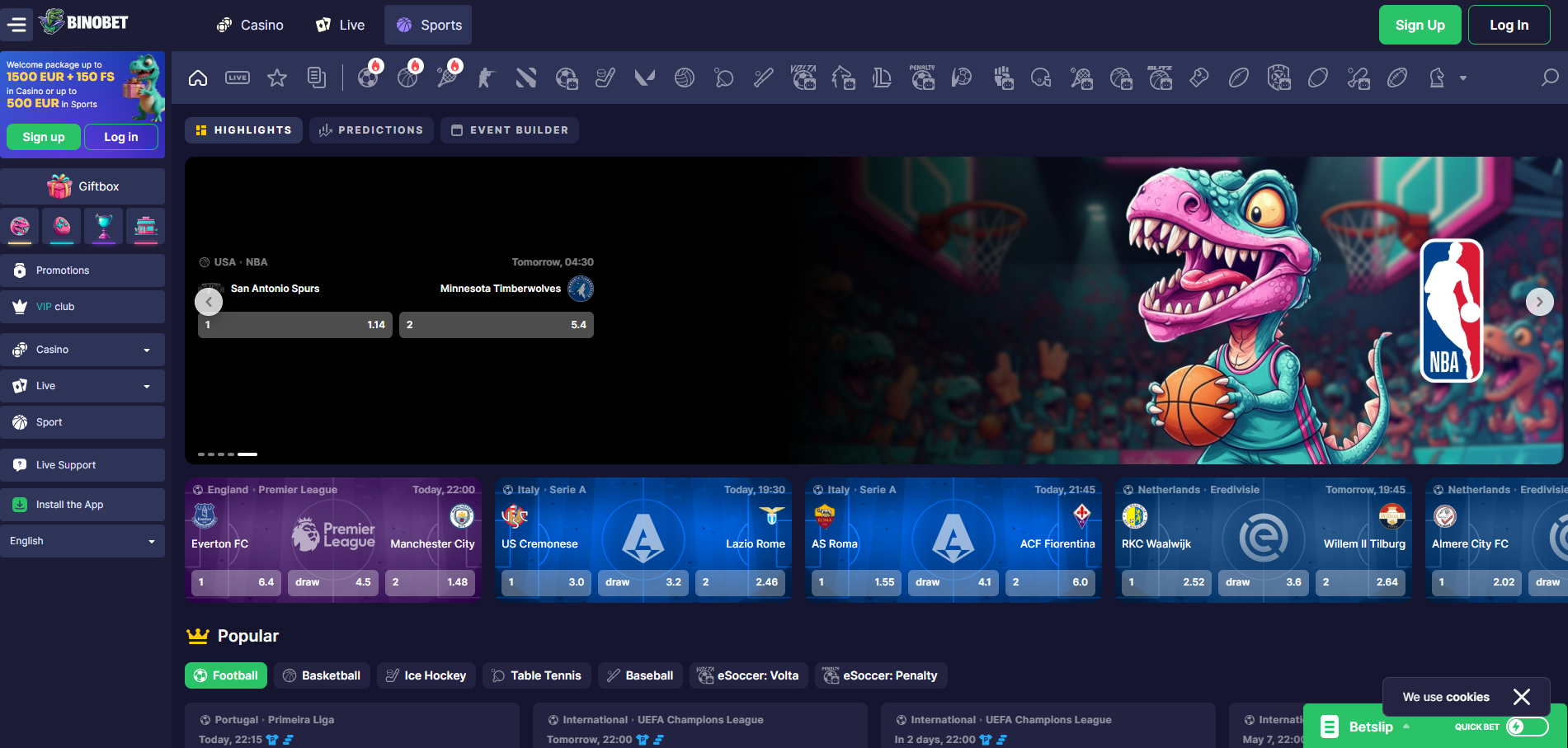Open the Sports tab in the top navigation
The image size is (1568, 748).
coord(428,25)
